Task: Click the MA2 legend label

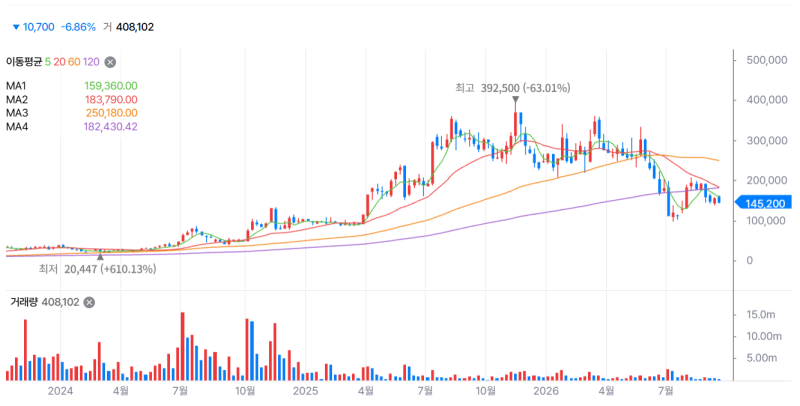Action: point(17,99)
